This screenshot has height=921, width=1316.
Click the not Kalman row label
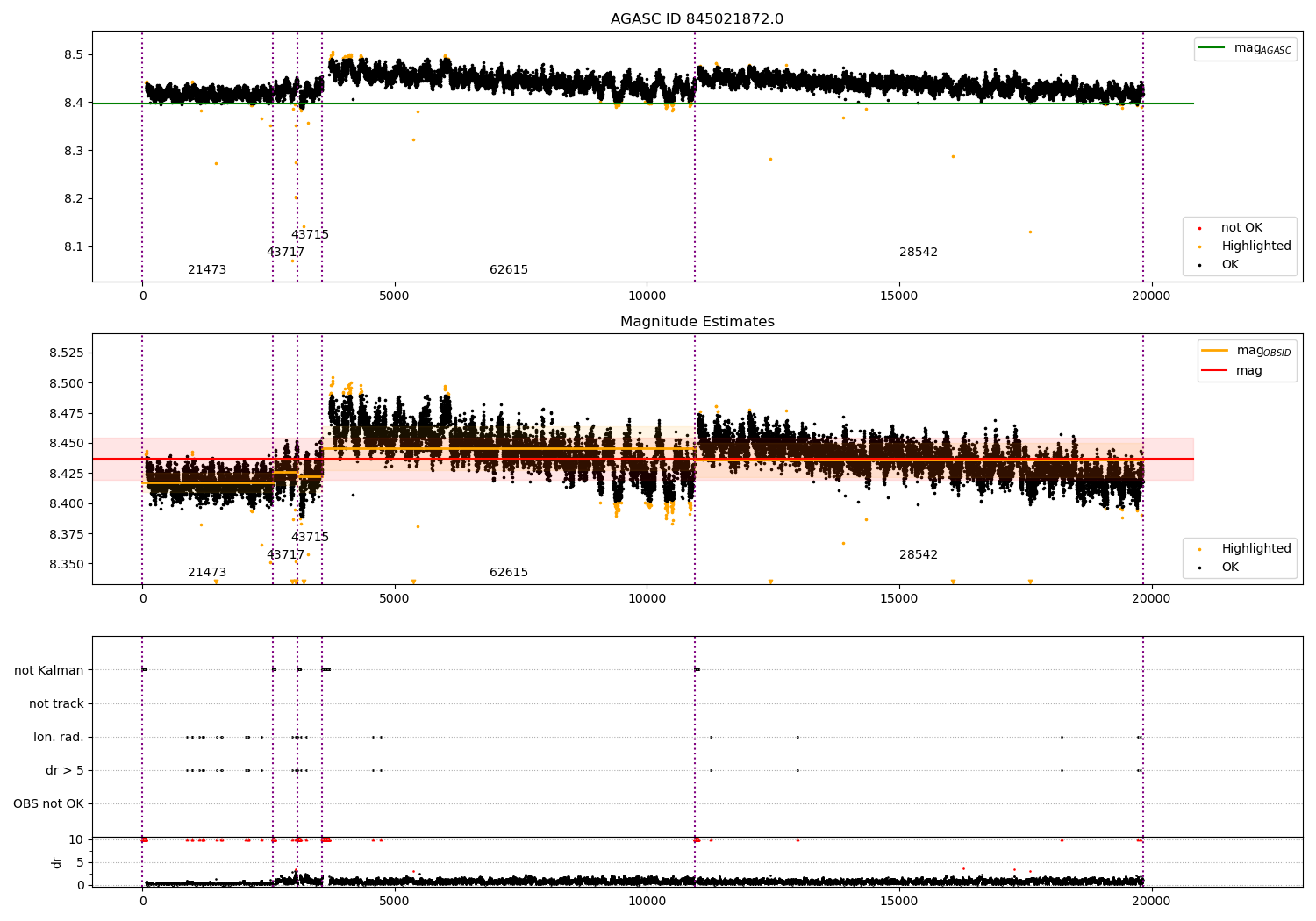click(x=49, y=671)
